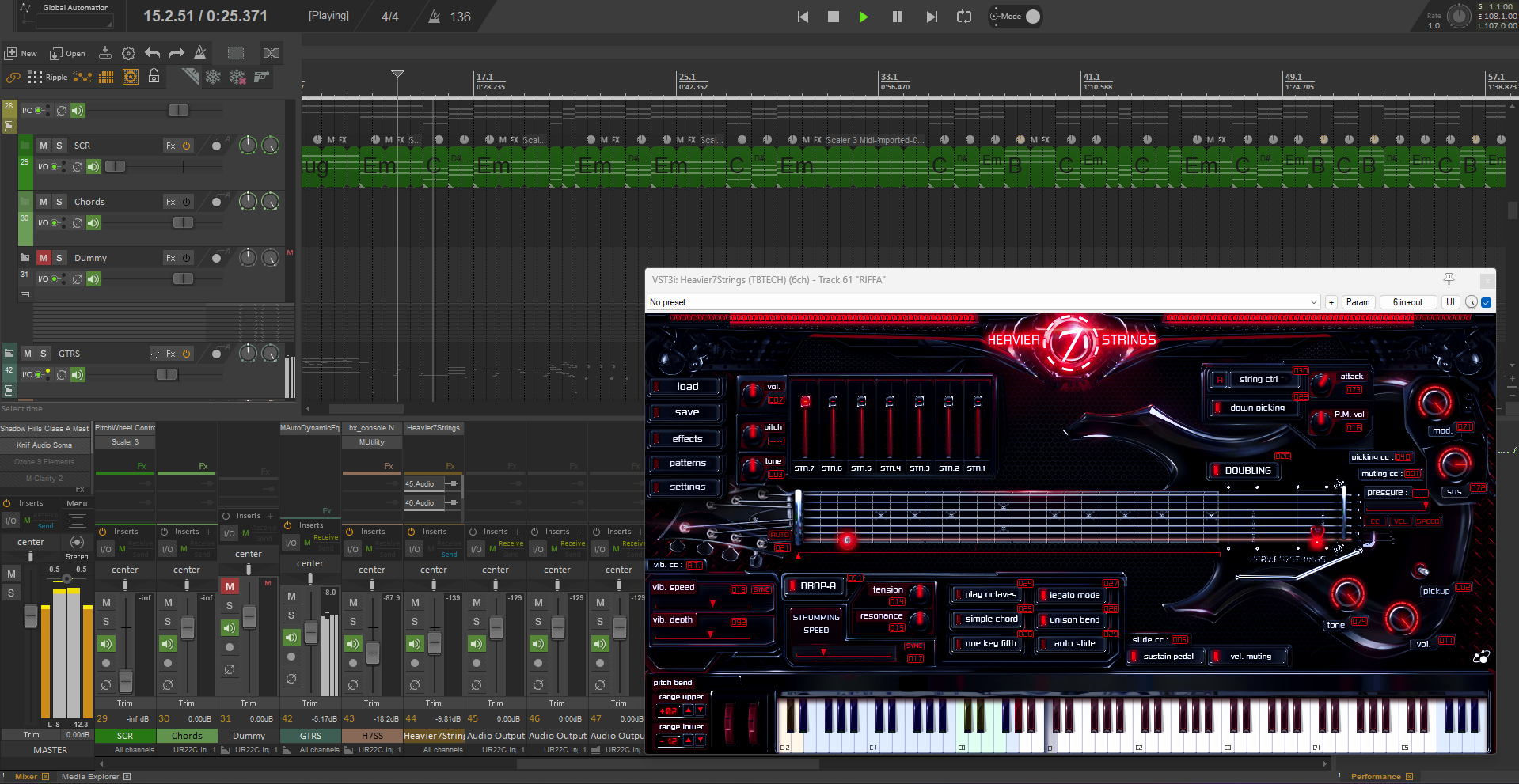Screen dimensions: 1519x784
Task: Click the unfreeze snowflake with X icon
Action: (x=237, y=77)
